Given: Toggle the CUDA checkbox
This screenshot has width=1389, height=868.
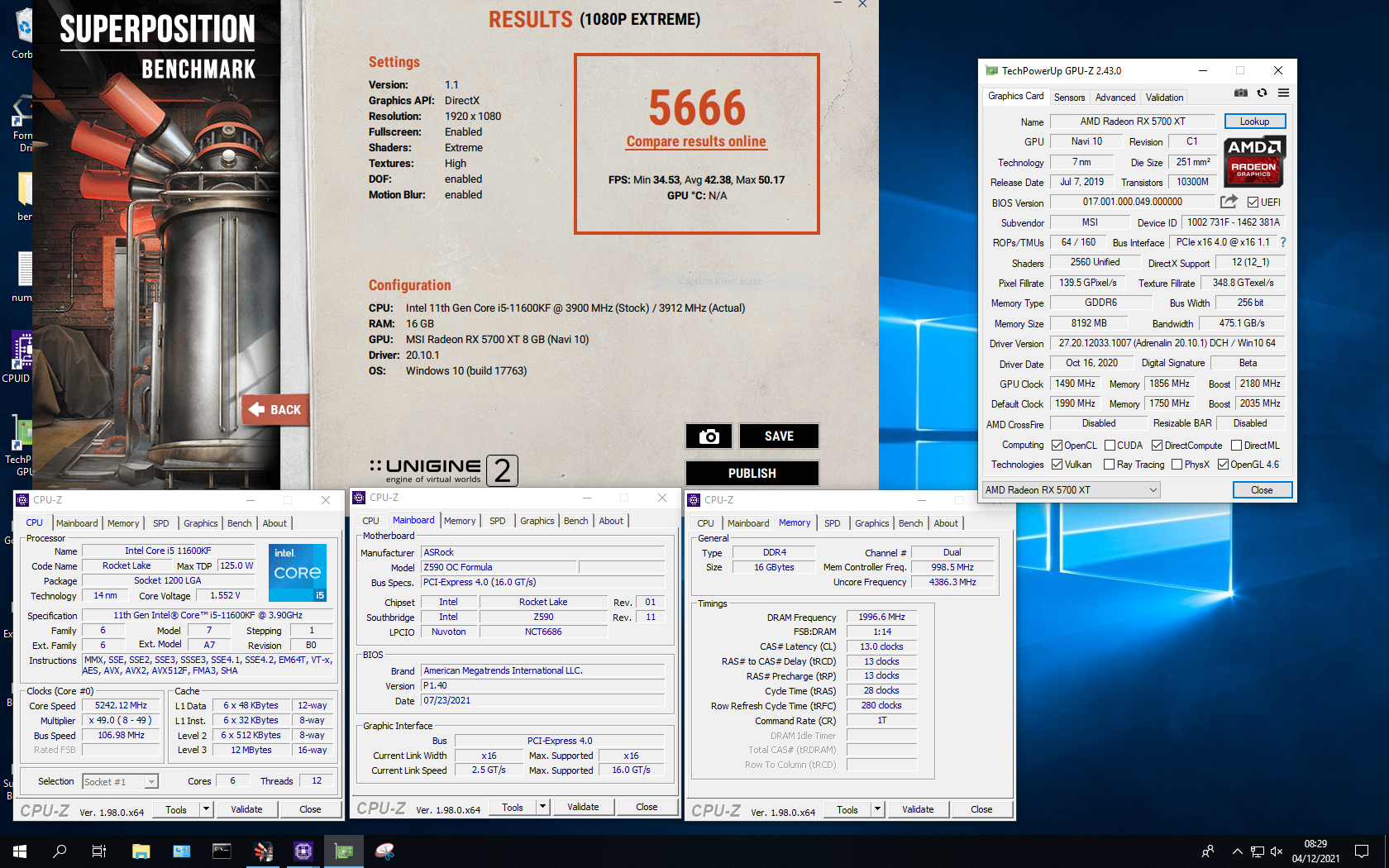Looking at the screenshot, I should (1110, 446).
